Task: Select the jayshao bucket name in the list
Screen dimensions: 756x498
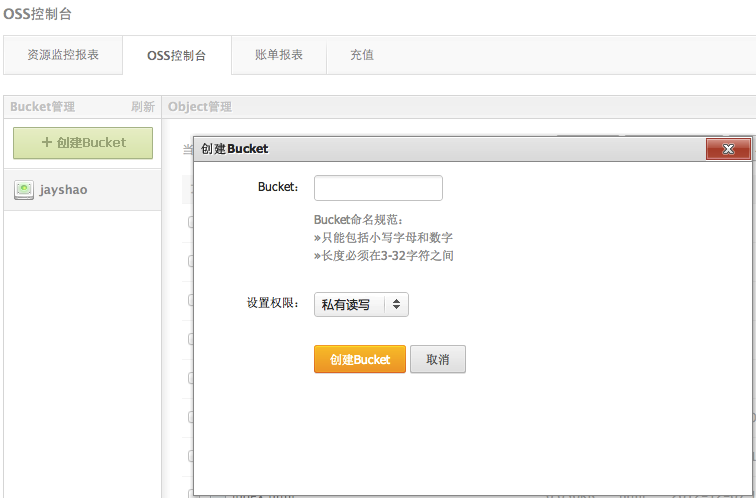Action: pyautogui.click(x=63, y=189)
